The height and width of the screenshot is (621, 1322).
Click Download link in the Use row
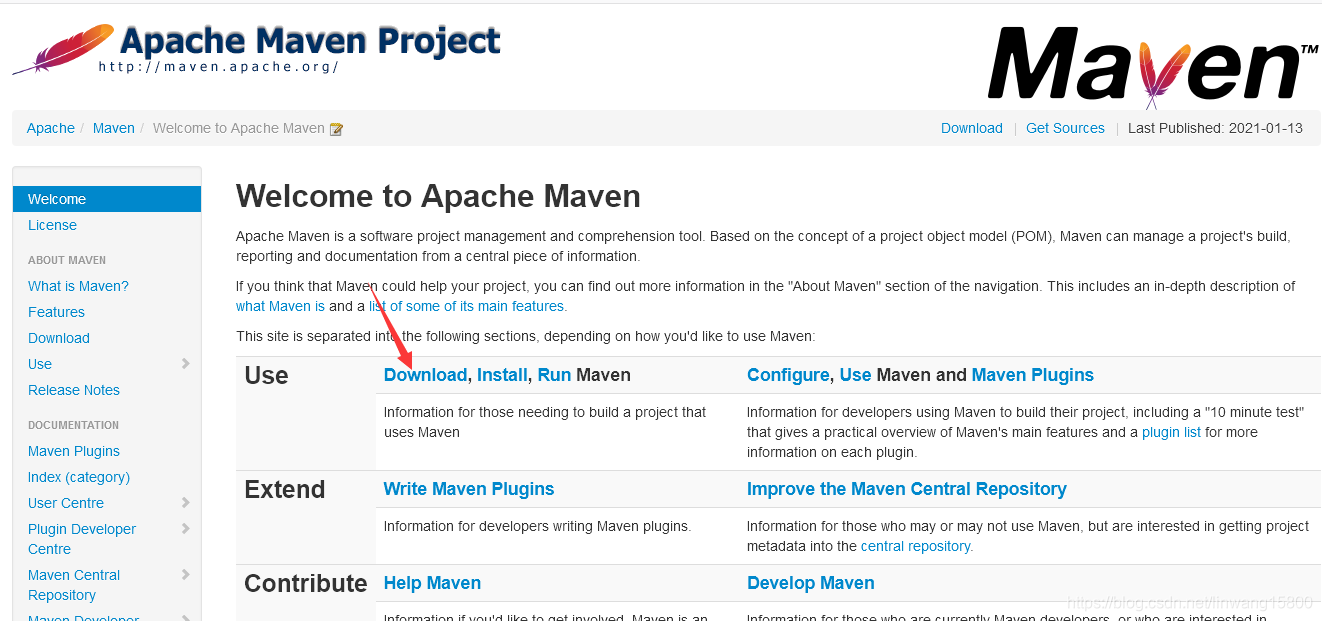pyautogui.click(x=425, y=375)
